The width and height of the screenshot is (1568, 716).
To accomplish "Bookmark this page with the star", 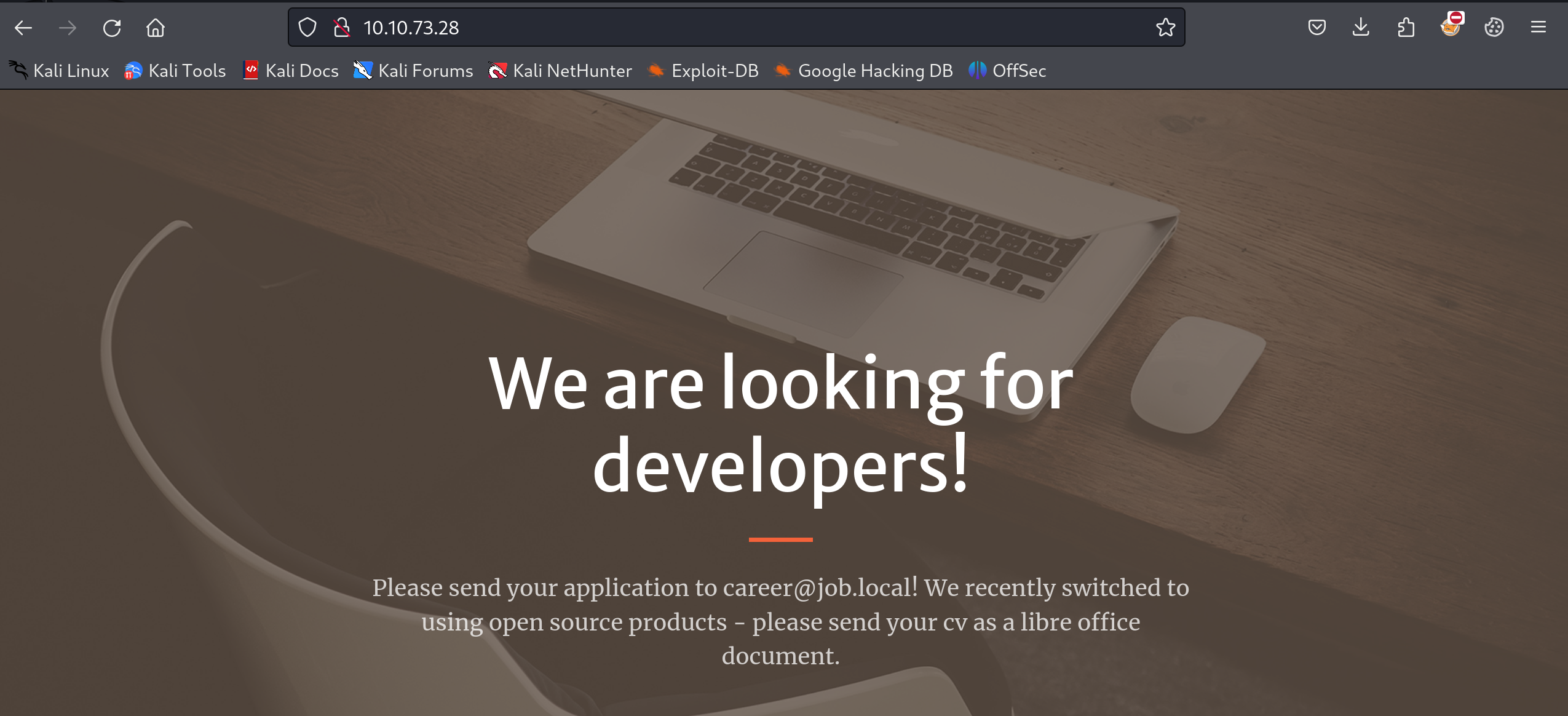I will click(x=1165, y=28).
